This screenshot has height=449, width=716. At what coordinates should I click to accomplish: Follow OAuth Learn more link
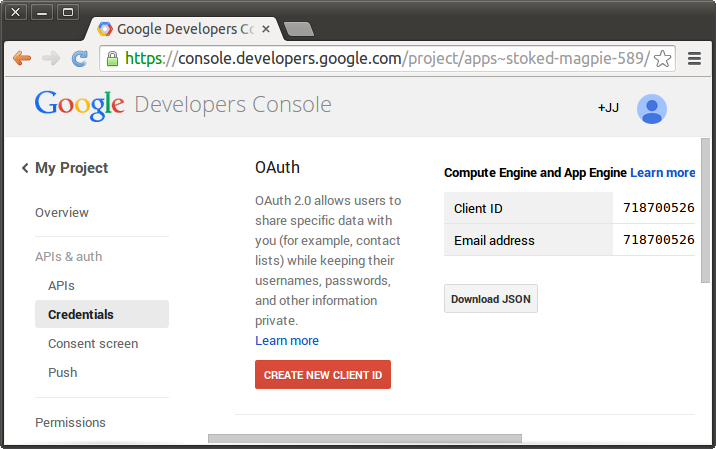click(x=287, y=341)
